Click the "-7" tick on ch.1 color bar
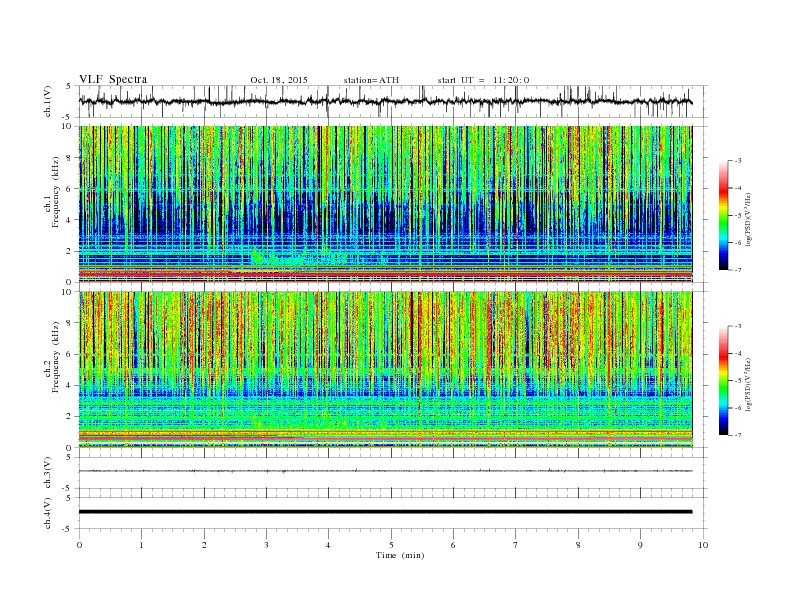792x612 pixels. pos(738,270)
